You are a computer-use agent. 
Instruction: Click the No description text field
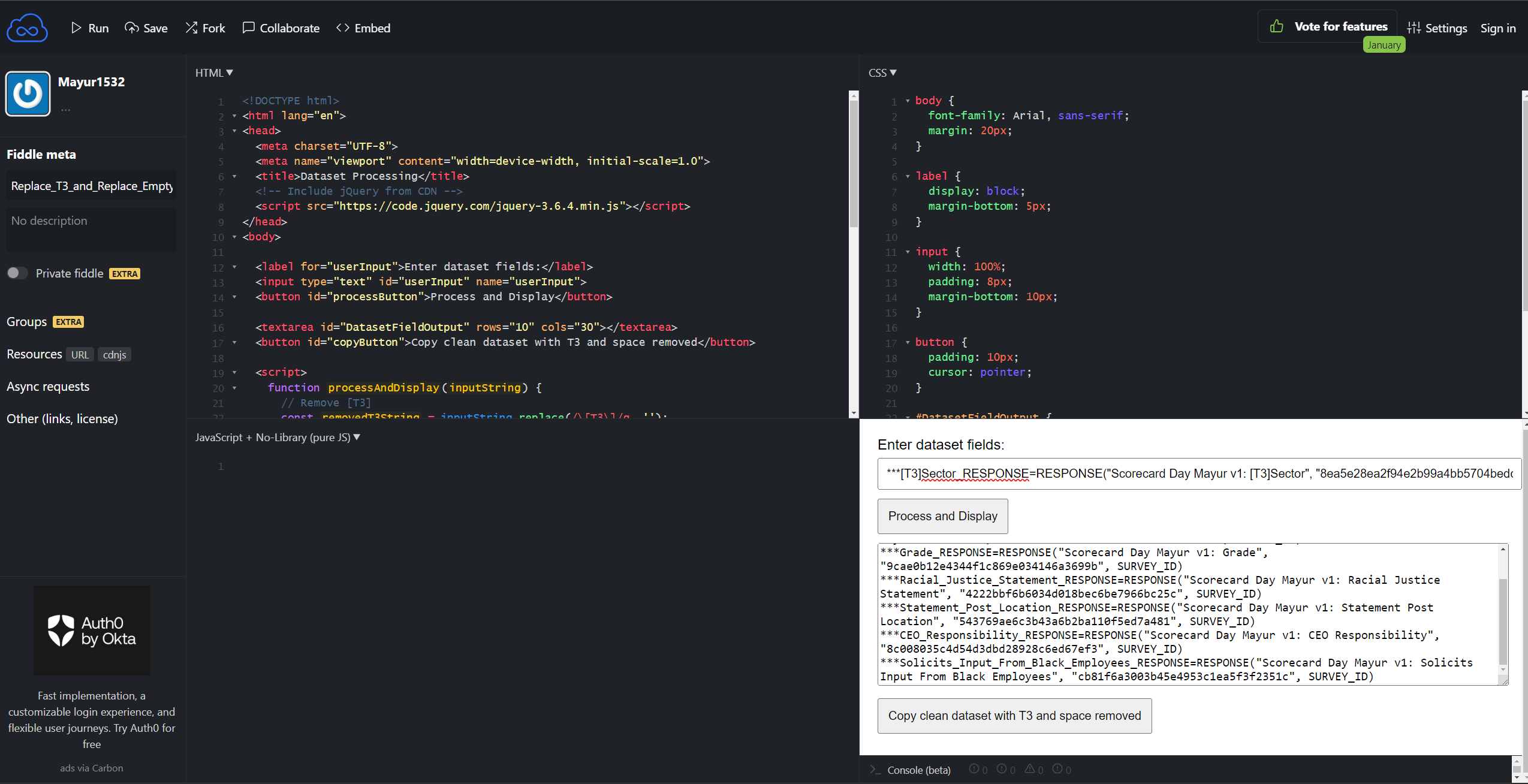(x=92, y=230)
